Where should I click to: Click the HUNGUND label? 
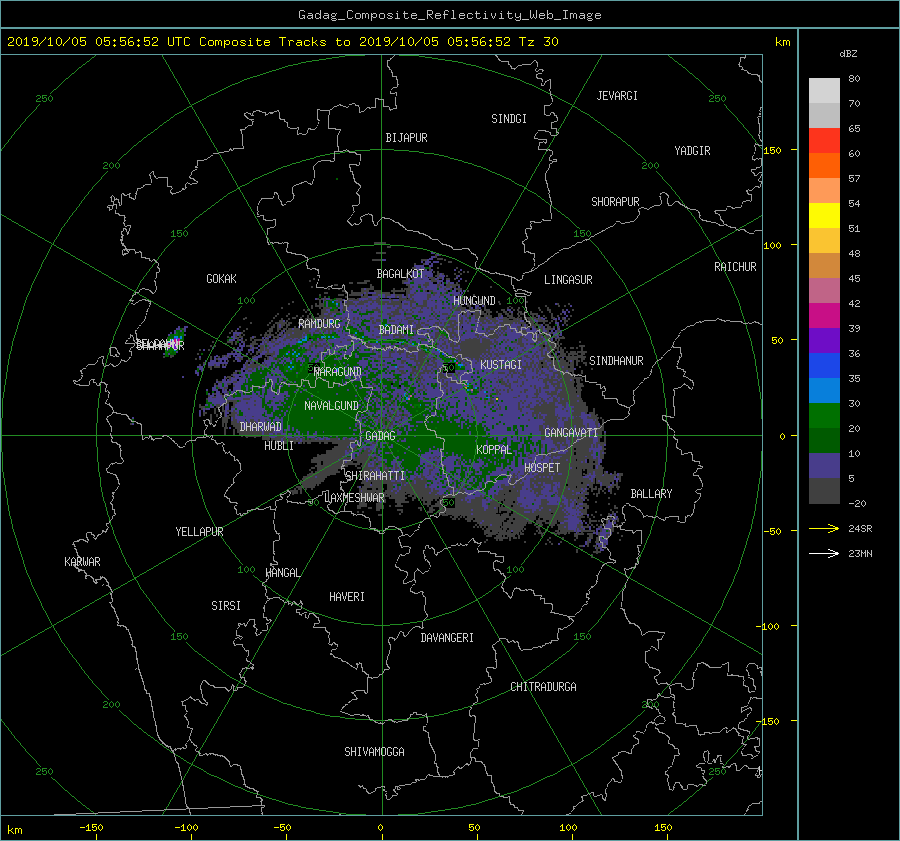[x=474, y=301]
